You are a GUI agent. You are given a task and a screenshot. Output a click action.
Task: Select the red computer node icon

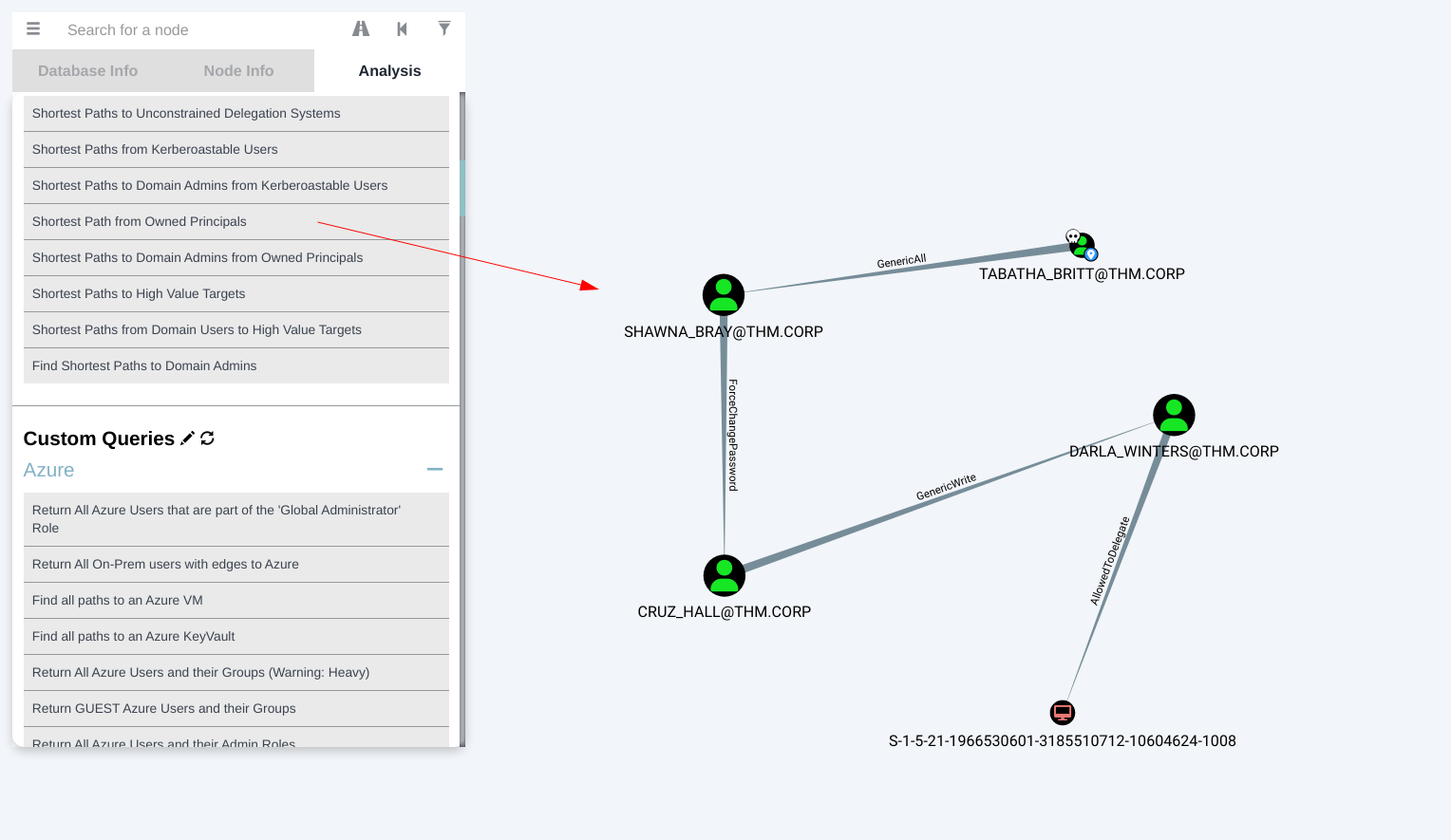[x=1063, y=712]
